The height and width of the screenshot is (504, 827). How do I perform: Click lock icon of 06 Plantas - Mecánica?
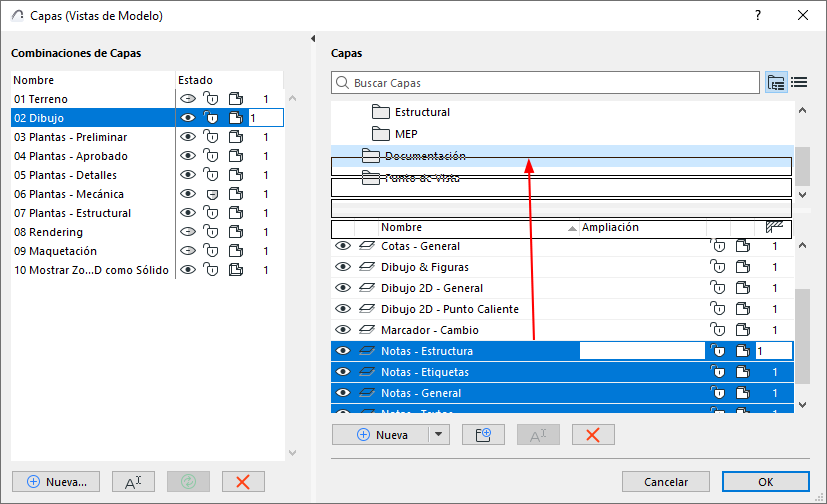211,194
